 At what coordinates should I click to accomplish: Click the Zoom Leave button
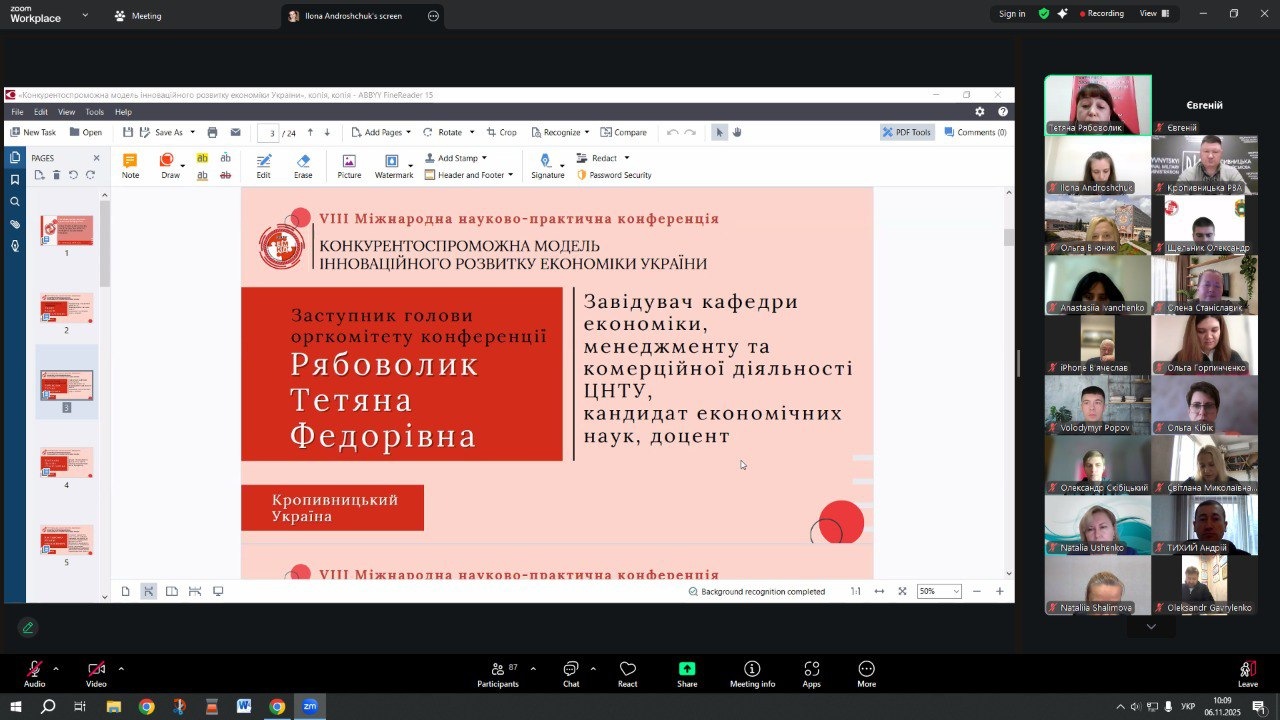coord(1248,674)
